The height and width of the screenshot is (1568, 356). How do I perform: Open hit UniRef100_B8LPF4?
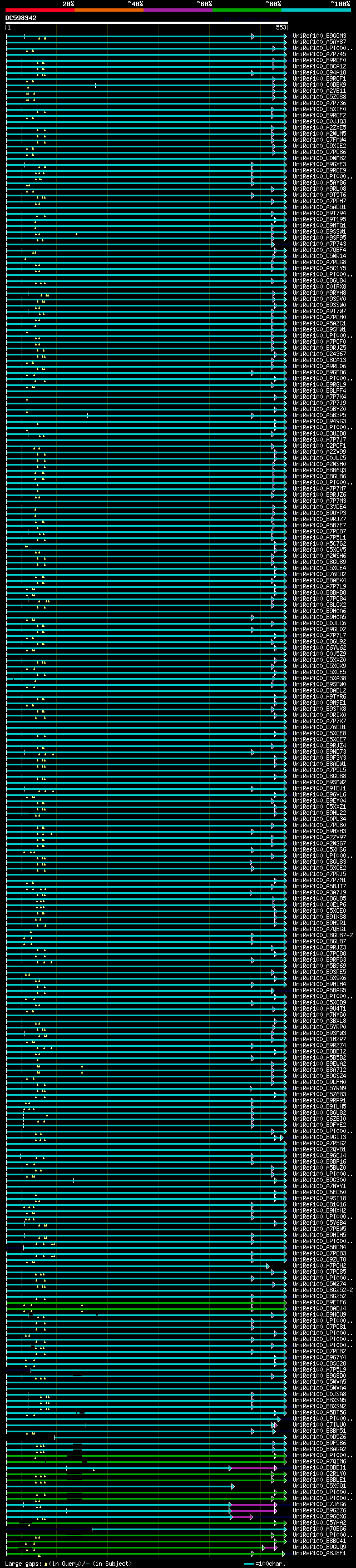click(319, 391)
